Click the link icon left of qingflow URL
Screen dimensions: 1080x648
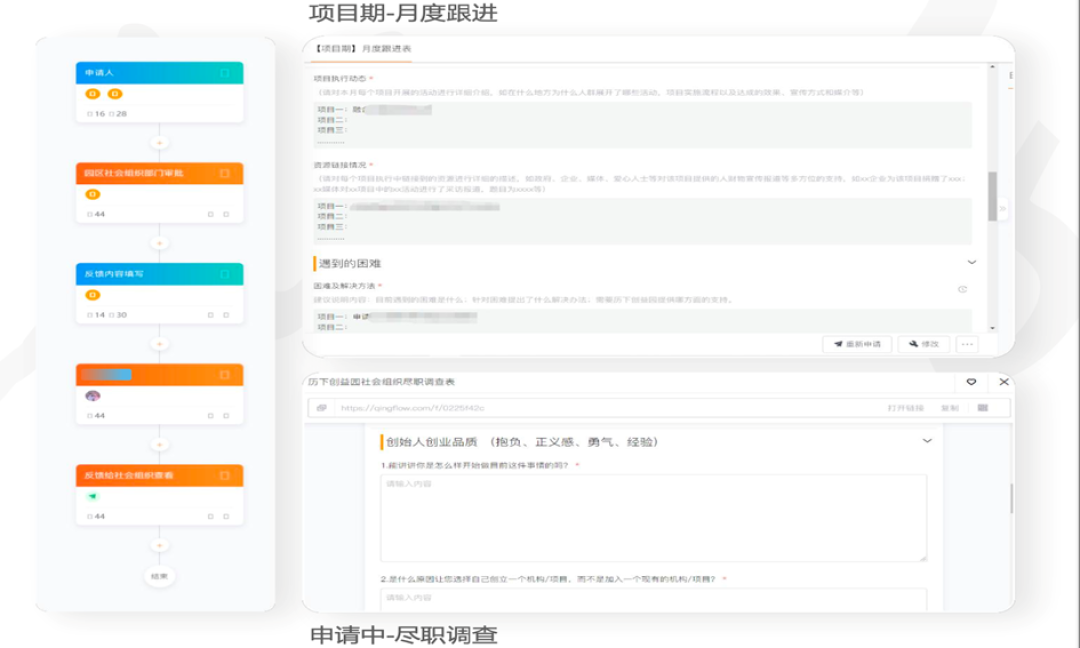(321, 408)
